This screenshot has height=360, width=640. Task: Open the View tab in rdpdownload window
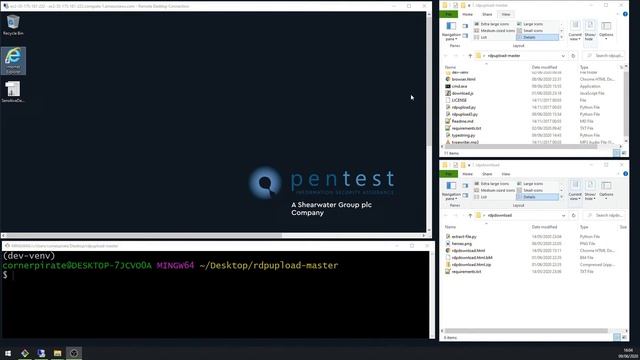click(506, 174)
